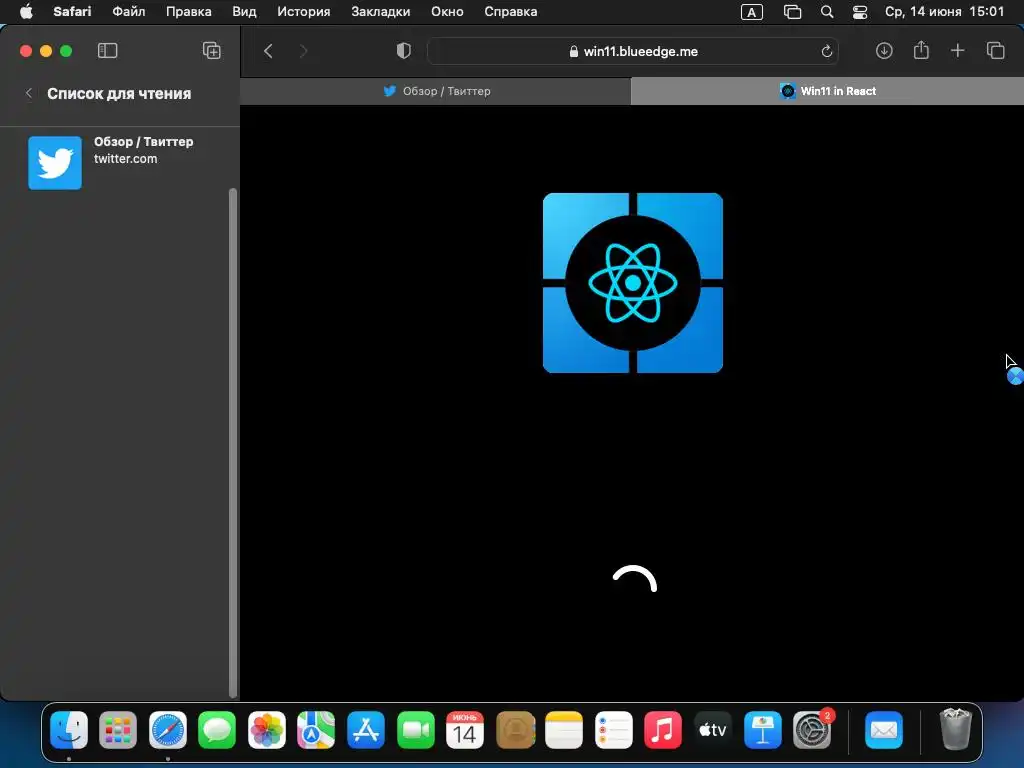Viewport: 1024px width, 768px height.
Task: Open the Справка menu
Action: pos(511,12)
